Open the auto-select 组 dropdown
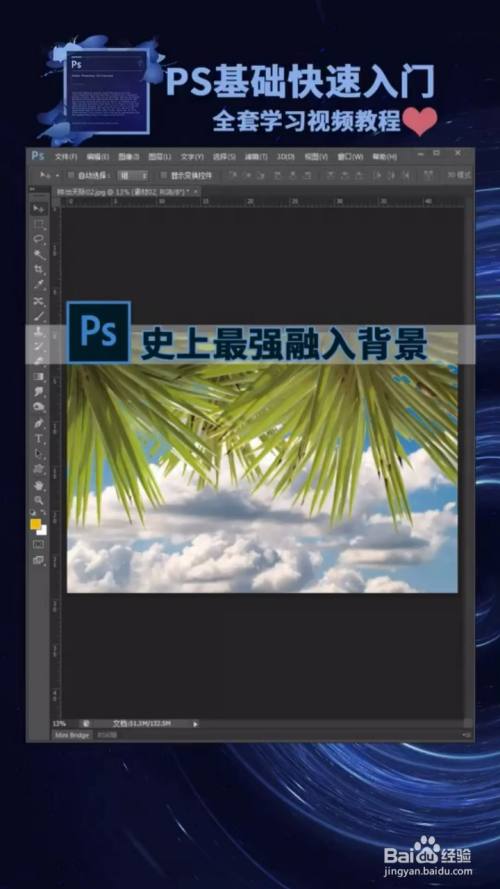The height and width of the screenshot is (889, 500). point(133,175)
